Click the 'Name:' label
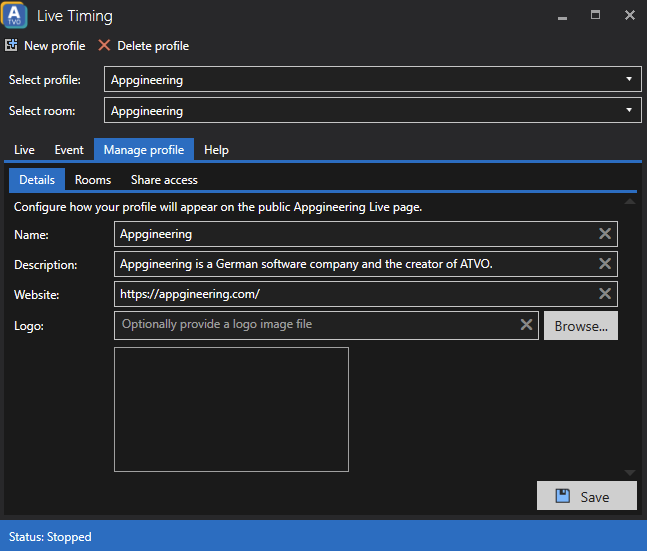Viewport: 647px width, 551px height. (x=31, y=235)
